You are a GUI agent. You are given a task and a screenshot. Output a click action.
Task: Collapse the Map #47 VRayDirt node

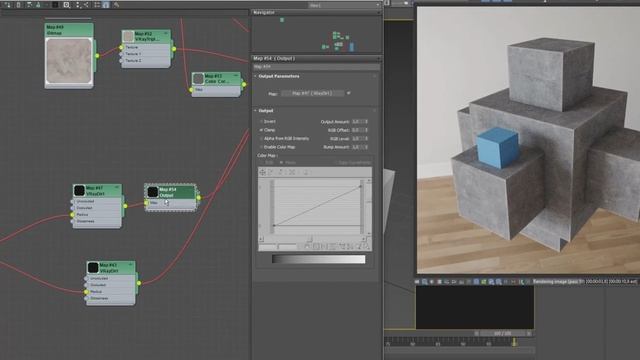click(x=117, y=187)
